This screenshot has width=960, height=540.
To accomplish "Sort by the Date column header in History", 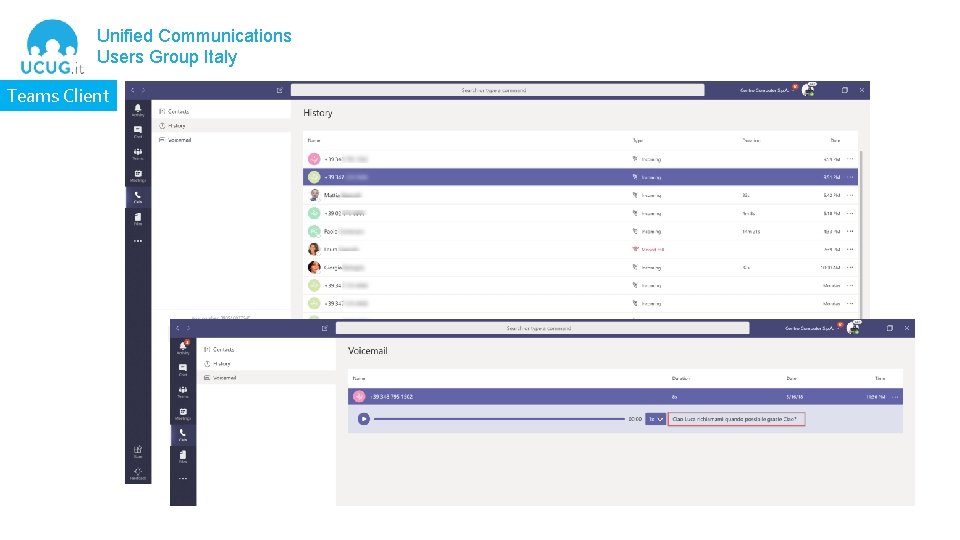I will (x=835, y=140).
